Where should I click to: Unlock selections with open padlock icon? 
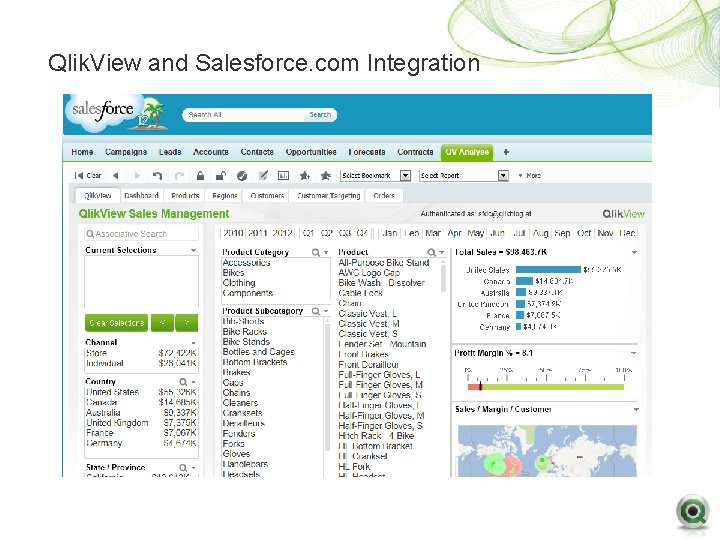[x=221, y=175]
